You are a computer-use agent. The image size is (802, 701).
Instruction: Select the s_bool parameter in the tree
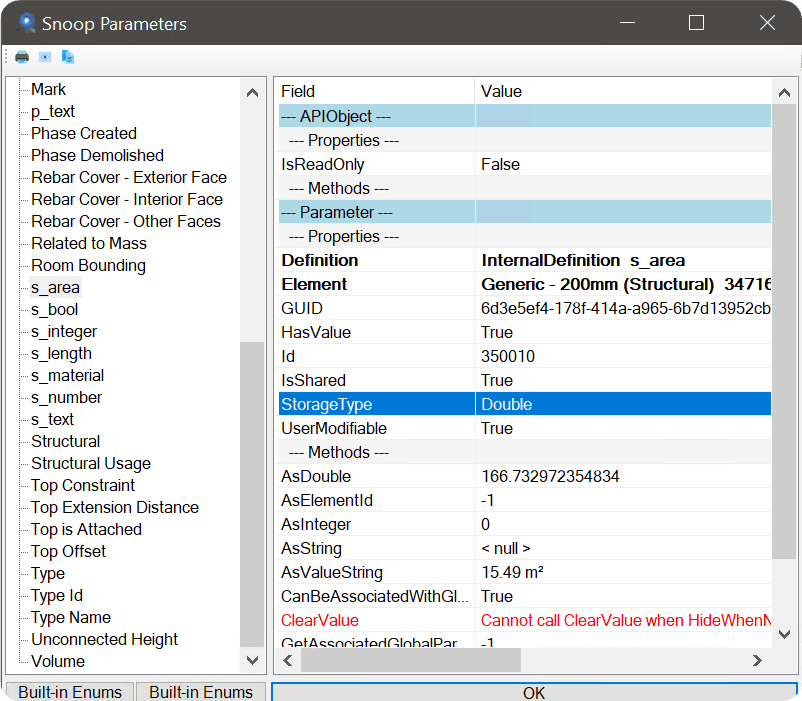(x=54, y=309)
